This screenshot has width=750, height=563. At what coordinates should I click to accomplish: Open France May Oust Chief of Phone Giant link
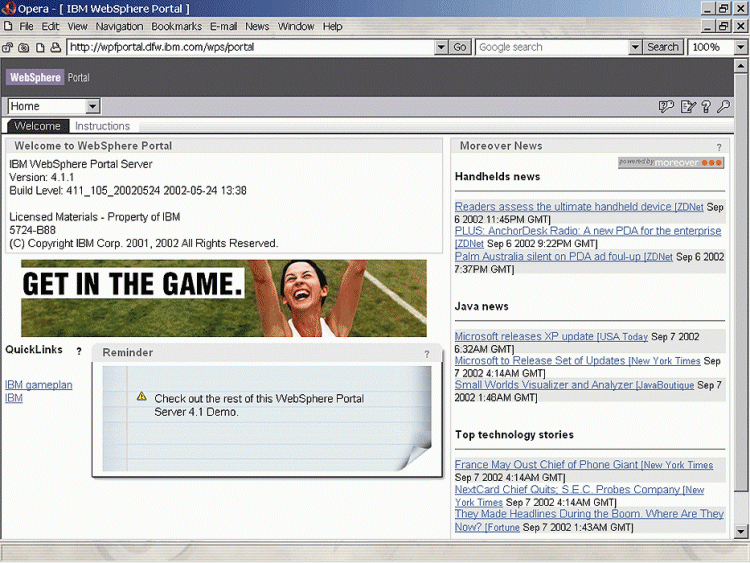point(584,464)
